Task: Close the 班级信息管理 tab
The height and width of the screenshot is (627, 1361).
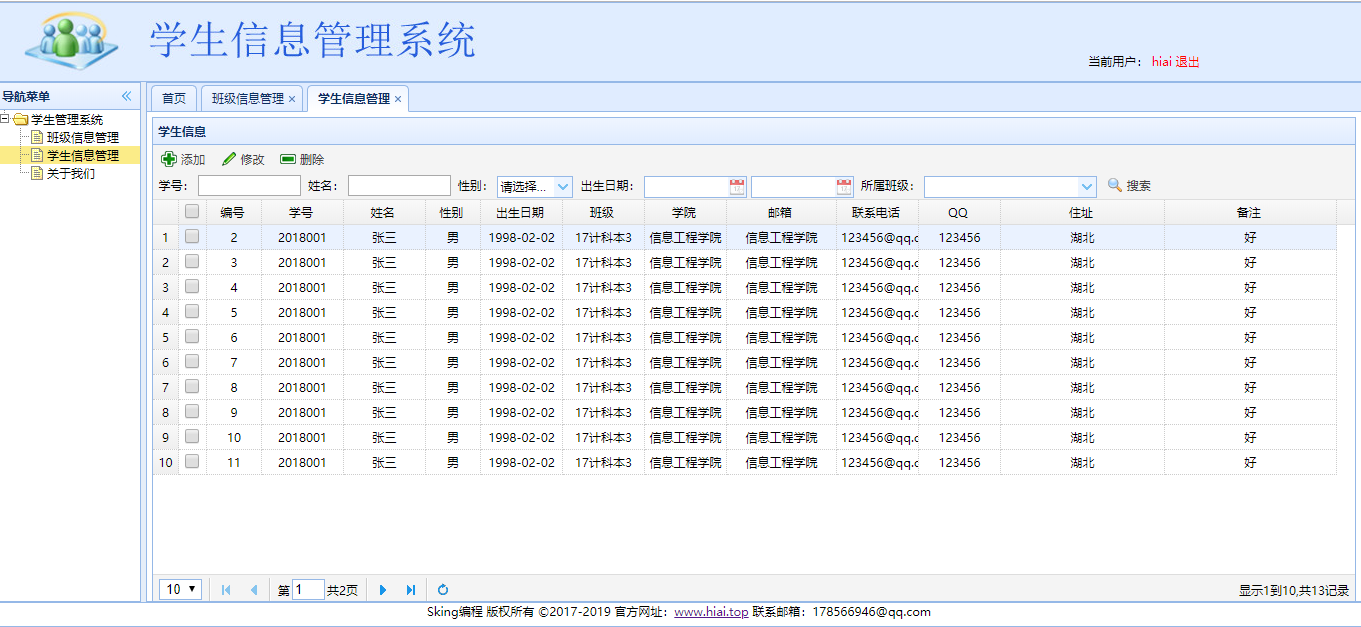Action: click(292, 99)
